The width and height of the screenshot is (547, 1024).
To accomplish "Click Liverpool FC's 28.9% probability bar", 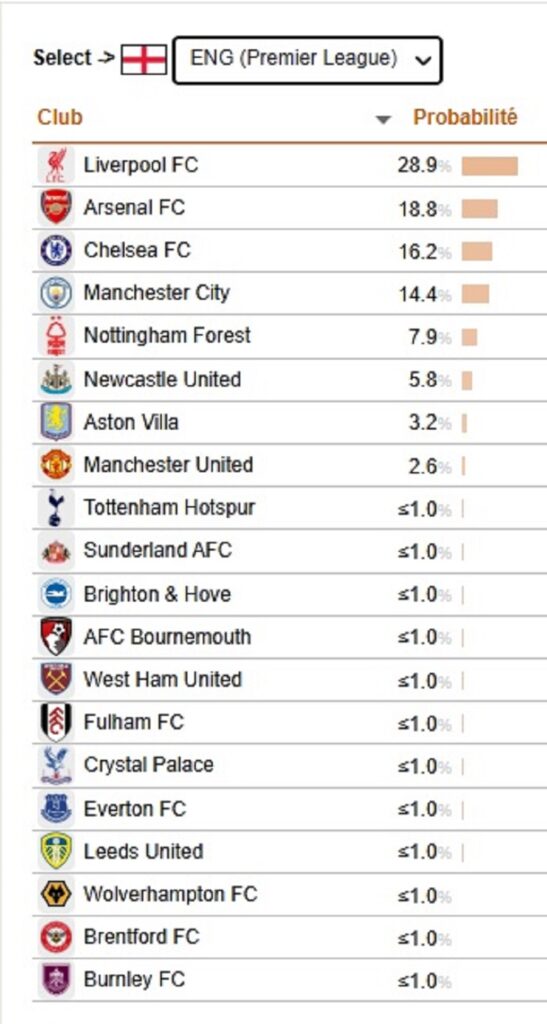I will (x=490, y=166).
